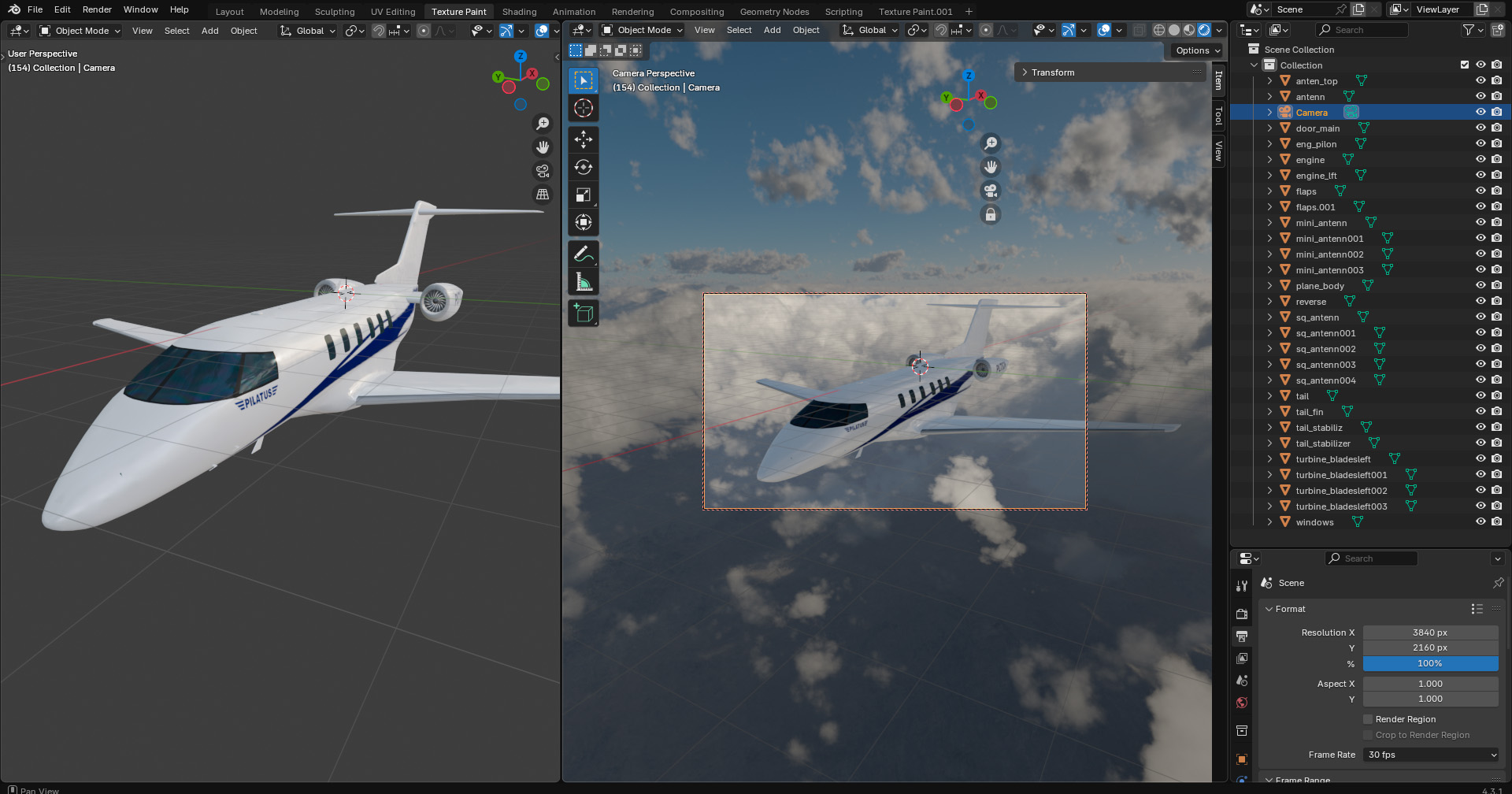Adjust the resolution percentage slider to 100%

coord(1431,663)
